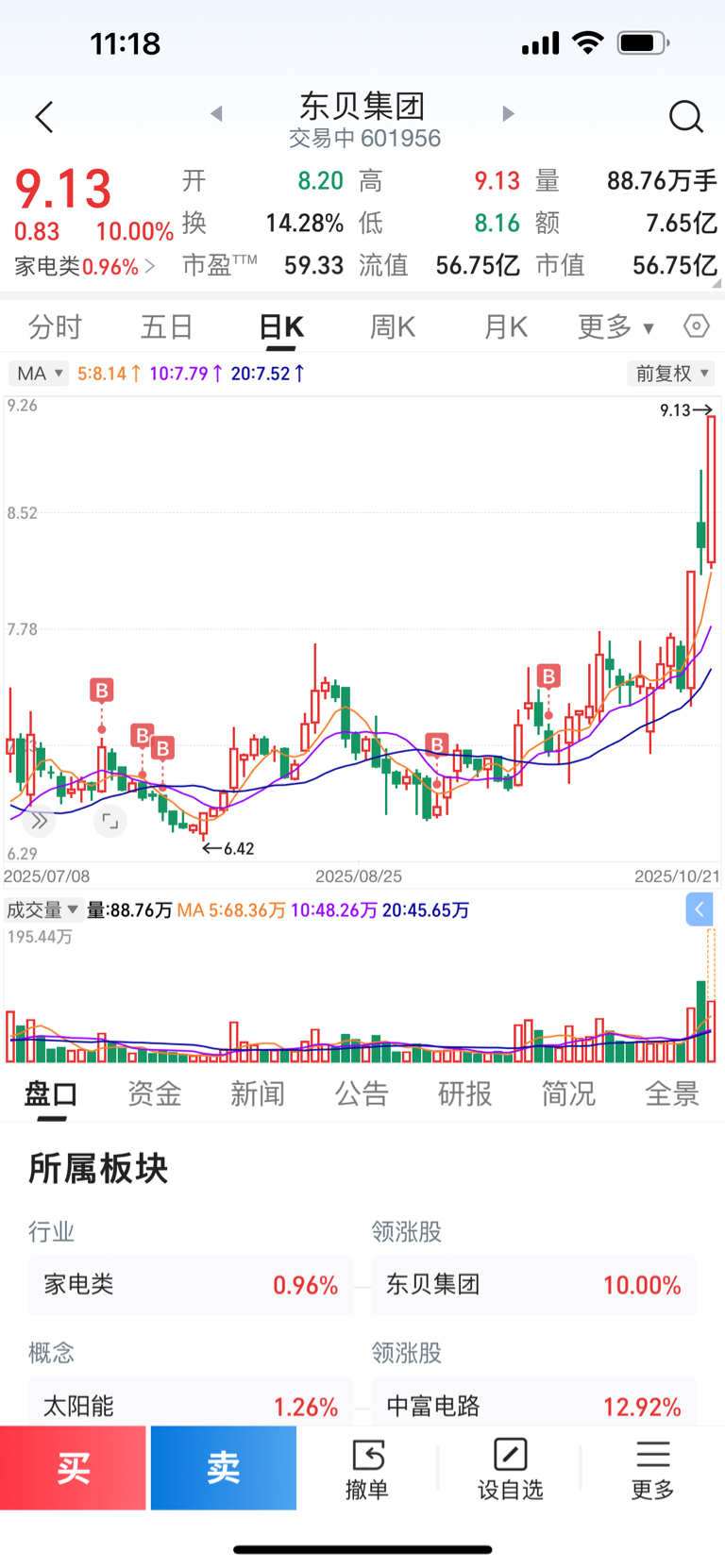725x1568 pixels.
Task: Tap the chart expand double-chevron icon
Action: point(39,822)
